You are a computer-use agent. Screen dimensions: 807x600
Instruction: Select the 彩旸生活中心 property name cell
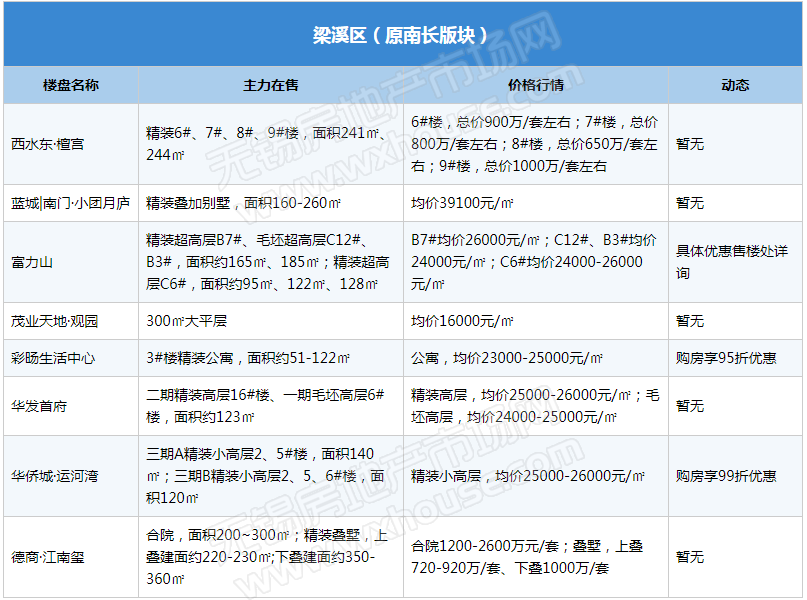54,358
